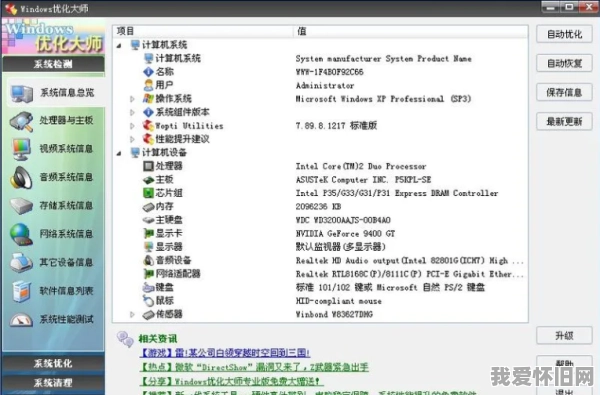
Task: Select the 7.89.8.1217 标准版 version value
Action: (x=336, y=126)
